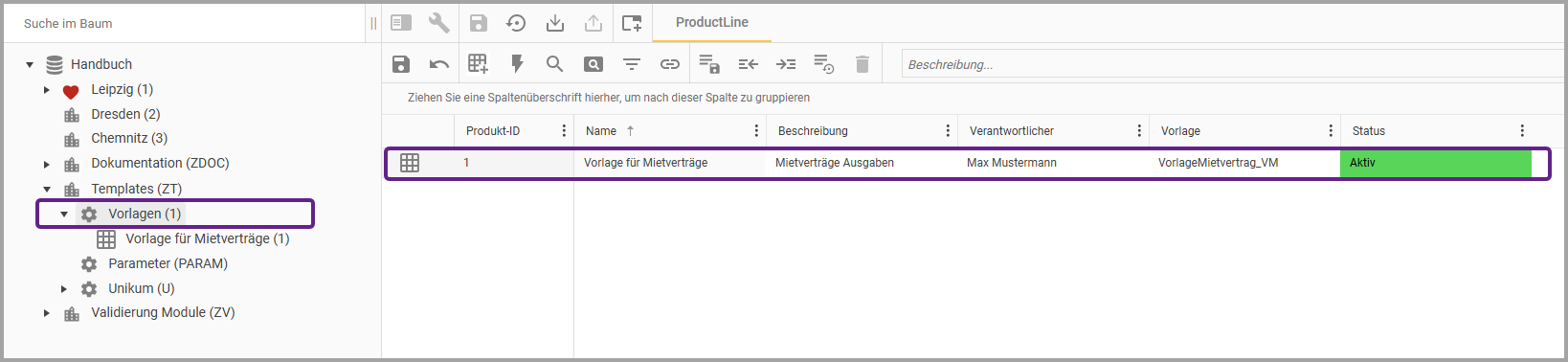Open Beschreibung column menu dots
The image size is (1568, 362).
point(948,131)
